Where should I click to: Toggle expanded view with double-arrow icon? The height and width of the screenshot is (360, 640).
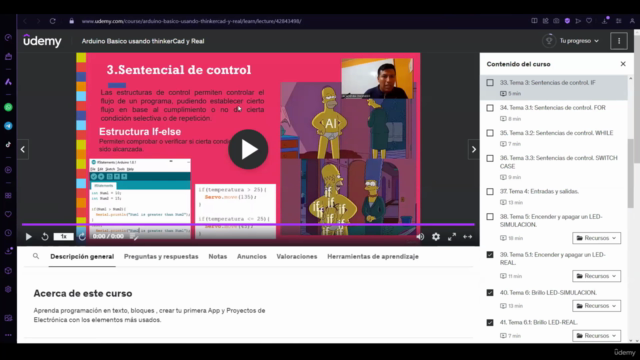point(468,237)
